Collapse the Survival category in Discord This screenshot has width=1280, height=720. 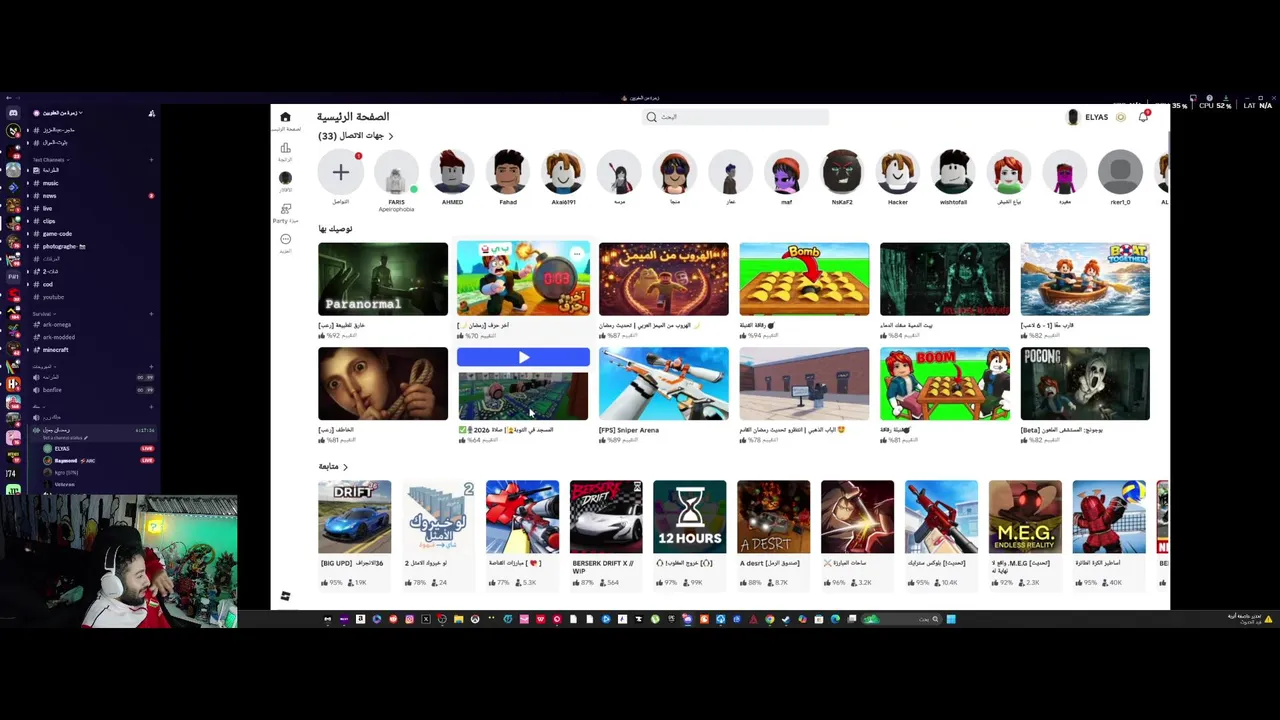(42, 314)
